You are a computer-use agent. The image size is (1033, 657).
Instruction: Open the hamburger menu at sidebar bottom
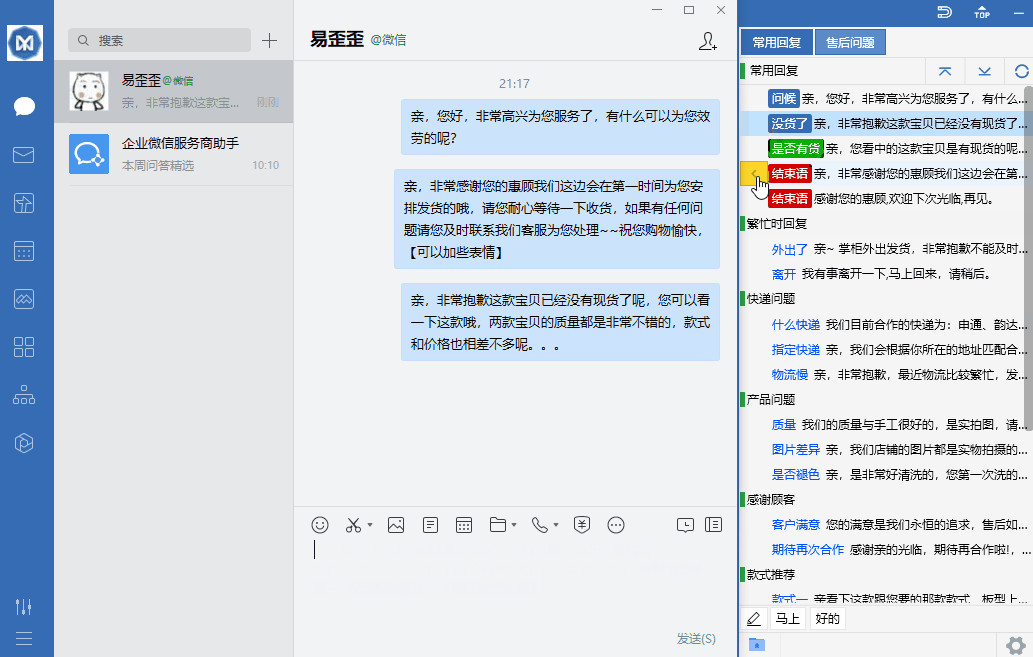point(25,638)
